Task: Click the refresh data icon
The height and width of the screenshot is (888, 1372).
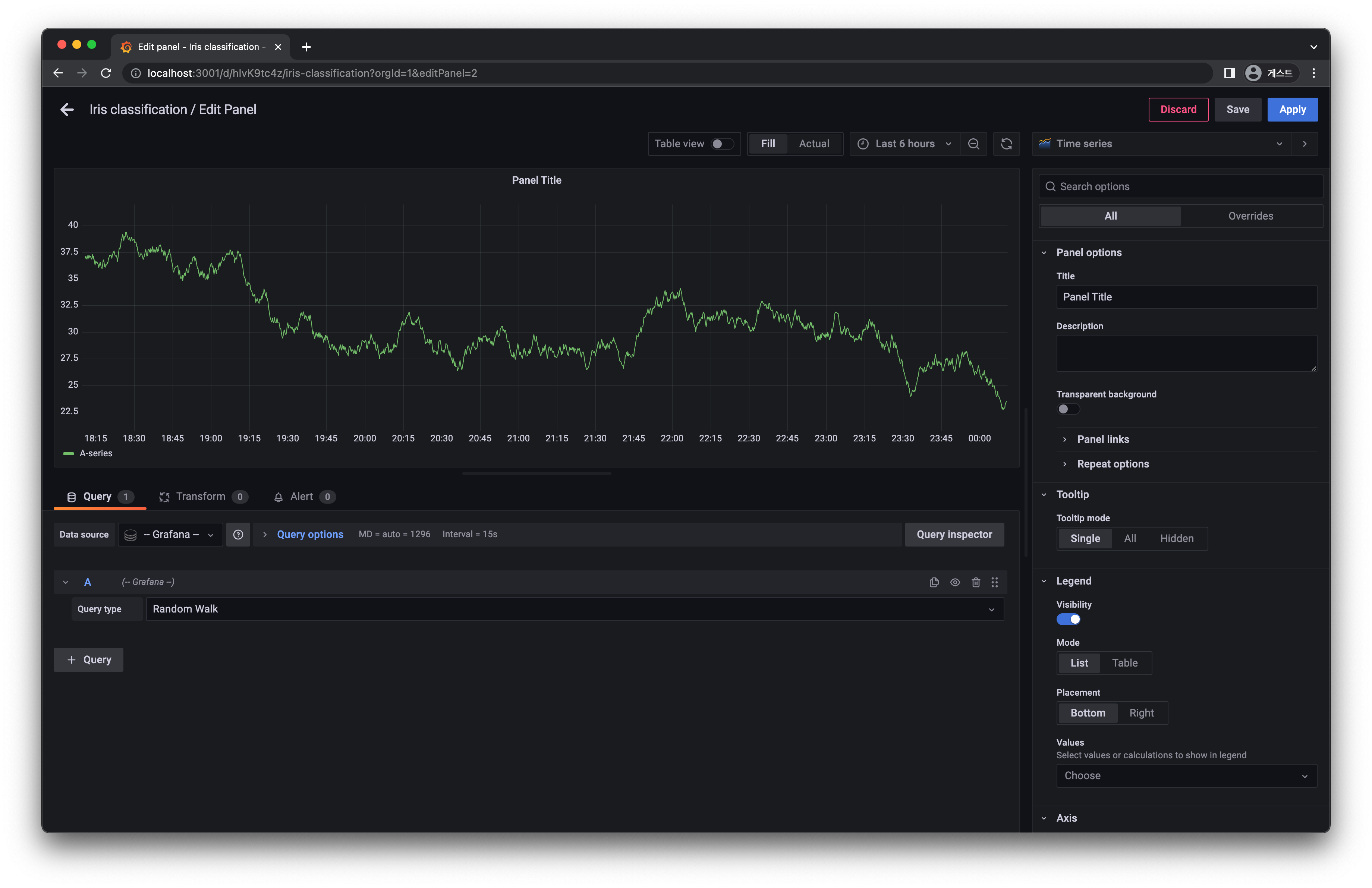Action: (x=1006, y=143)
